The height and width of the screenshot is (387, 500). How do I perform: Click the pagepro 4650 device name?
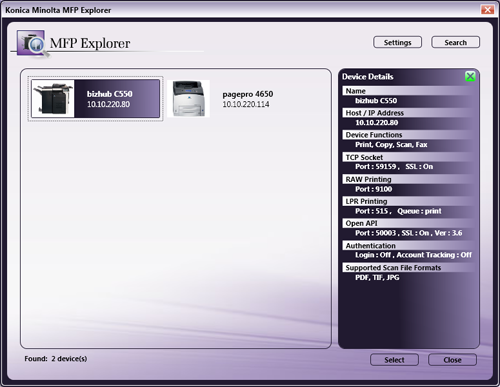248,94
